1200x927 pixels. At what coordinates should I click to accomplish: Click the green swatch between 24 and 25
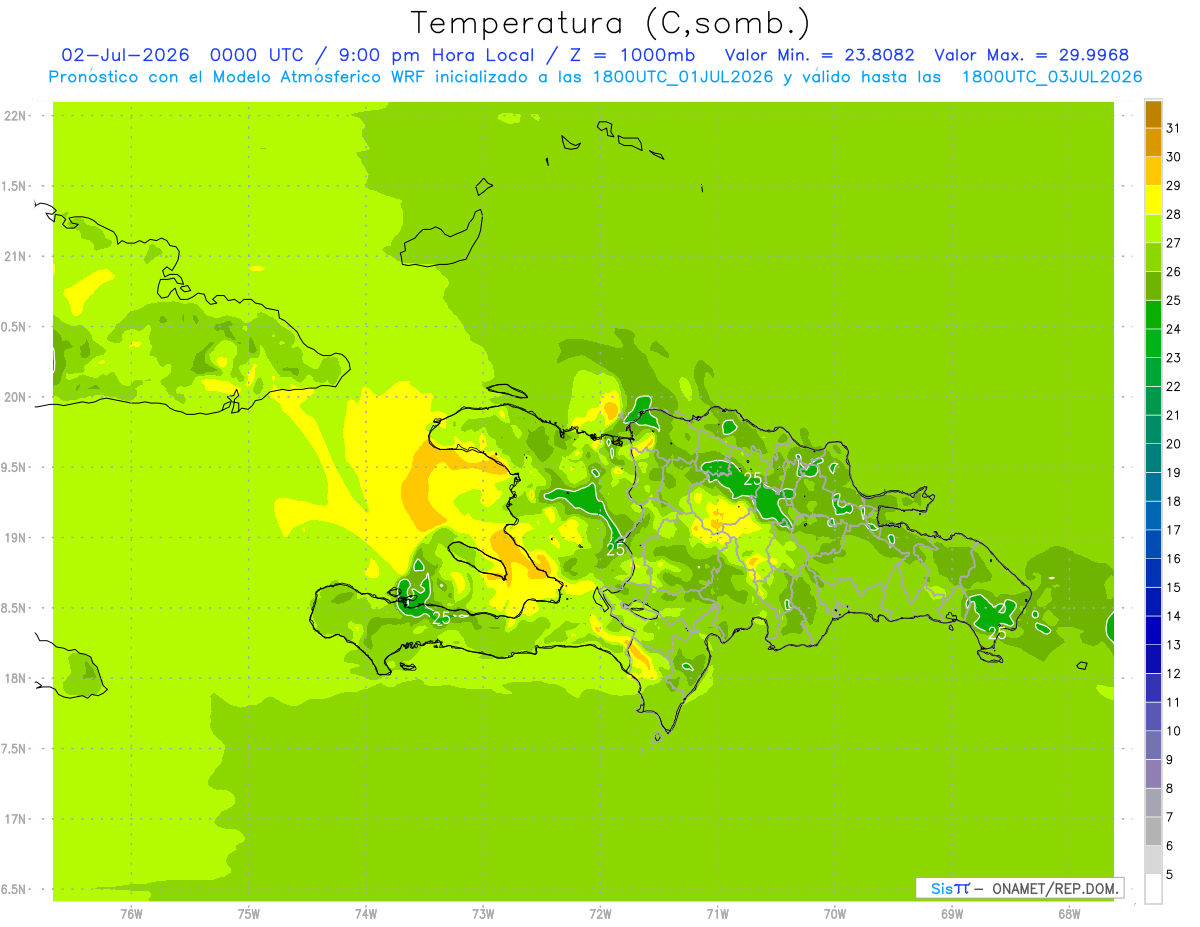pyautogui.click(x=1153, y=315)
